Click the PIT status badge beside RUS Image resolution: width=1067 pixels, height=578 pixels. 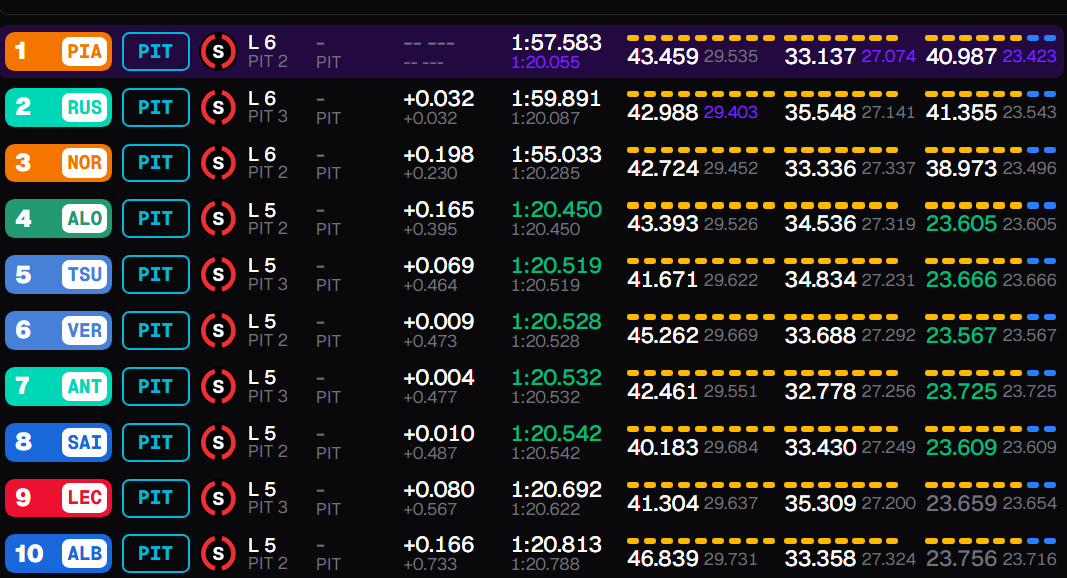[156, 107]
